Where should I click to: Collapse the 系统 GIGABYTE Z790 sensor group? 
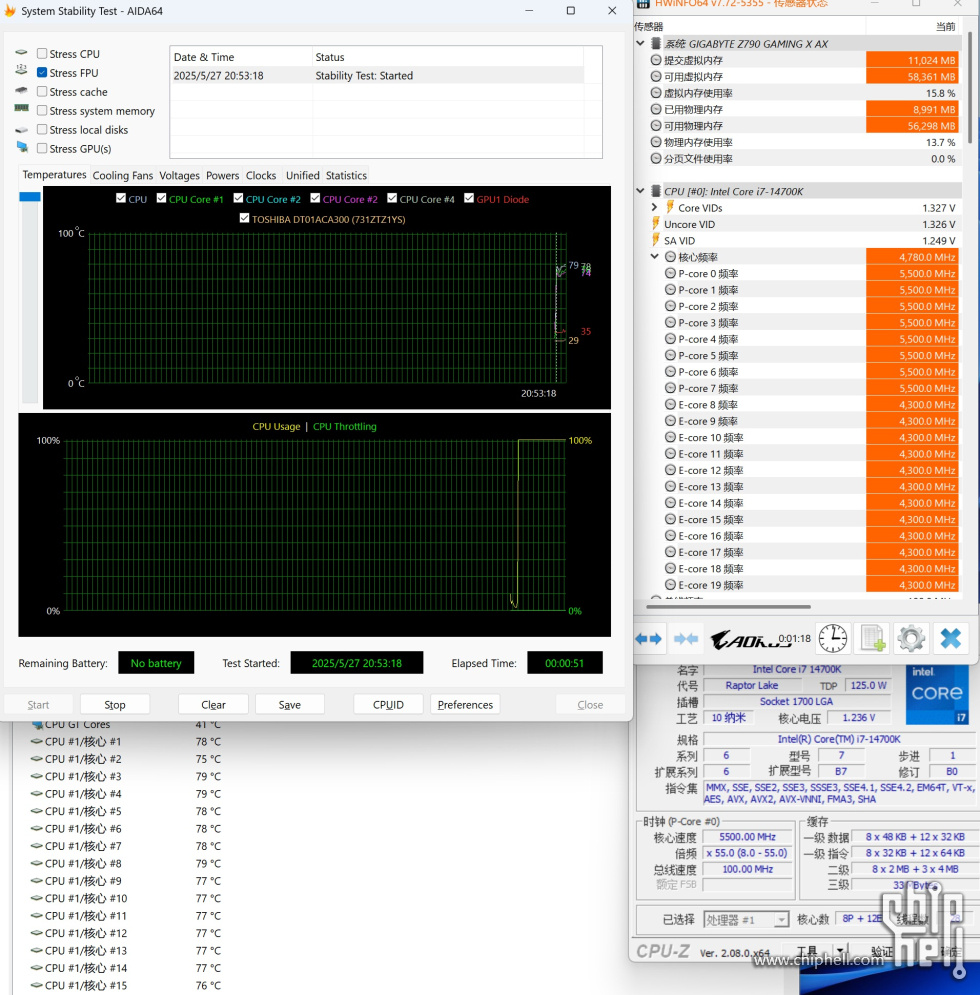pos(640,44)
